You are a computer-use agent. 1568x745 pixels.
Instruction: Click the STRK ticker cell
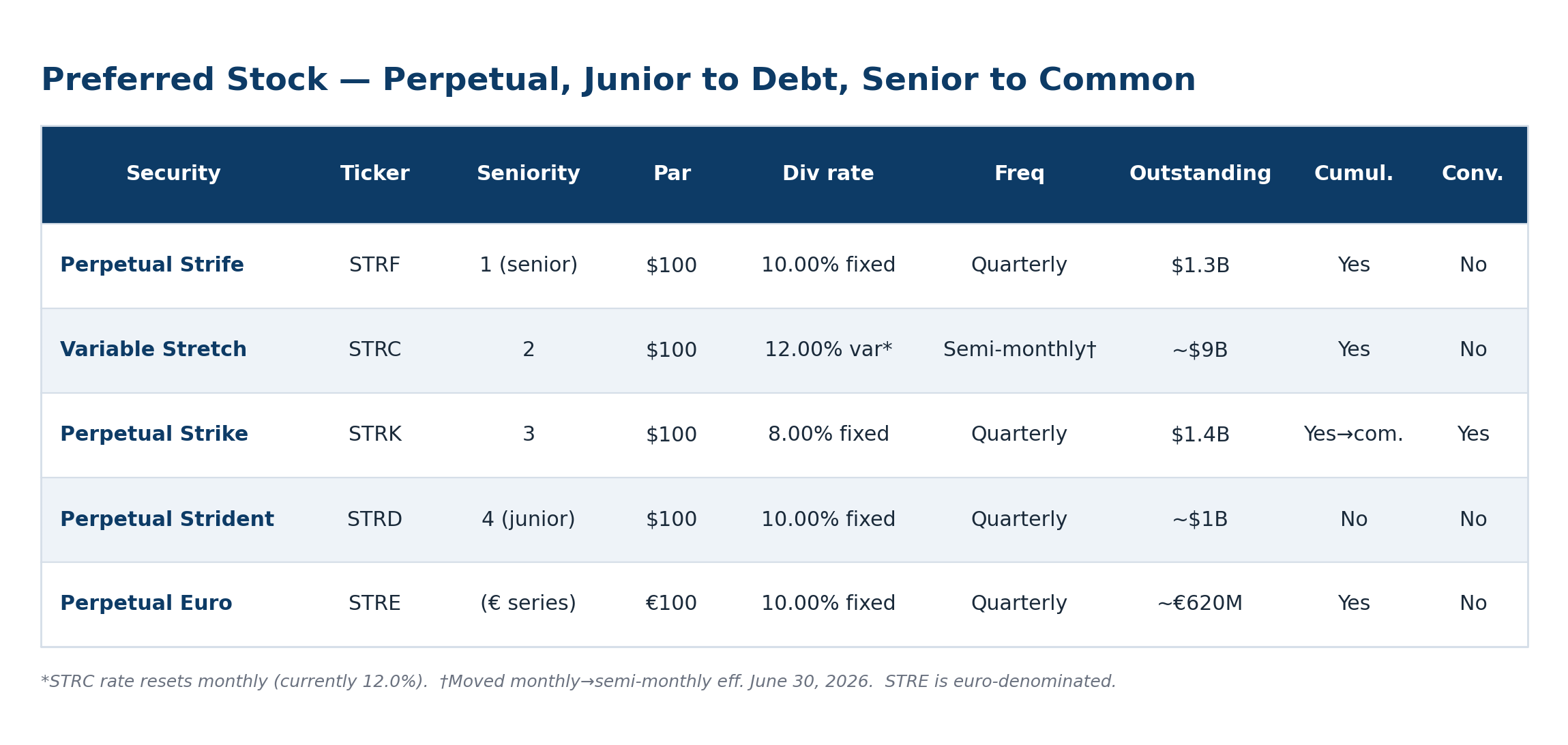pos(374,435)
